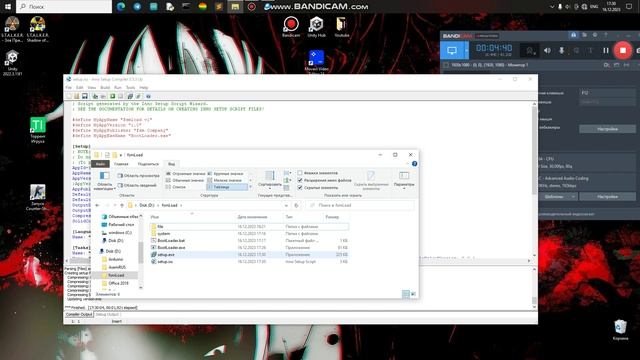Screen dimensions: 640x360
Task: Stop Bandicam recording with red button
Action: [622, 50]
